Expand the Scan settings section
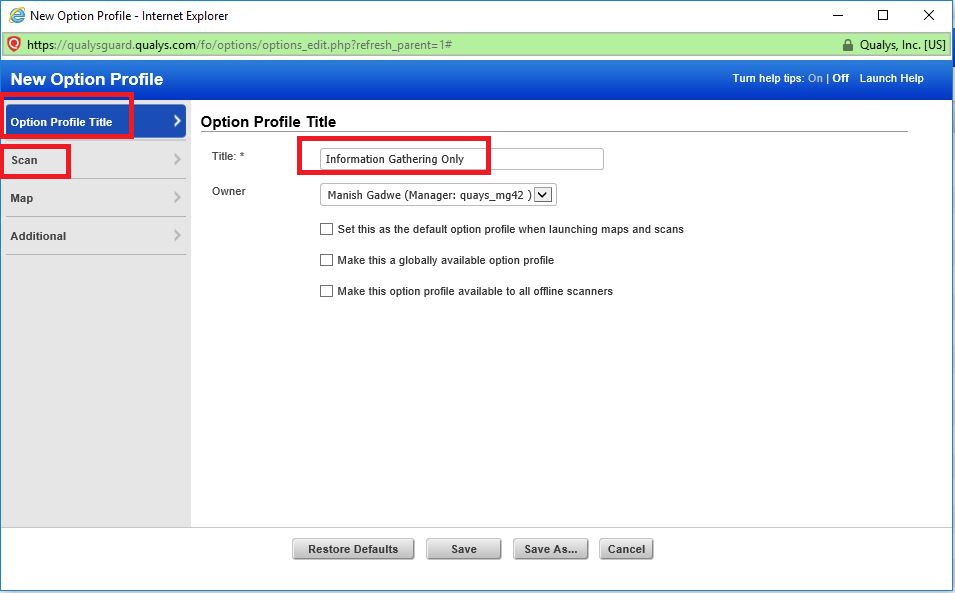955x593 pixels. (x=60, y=160)
